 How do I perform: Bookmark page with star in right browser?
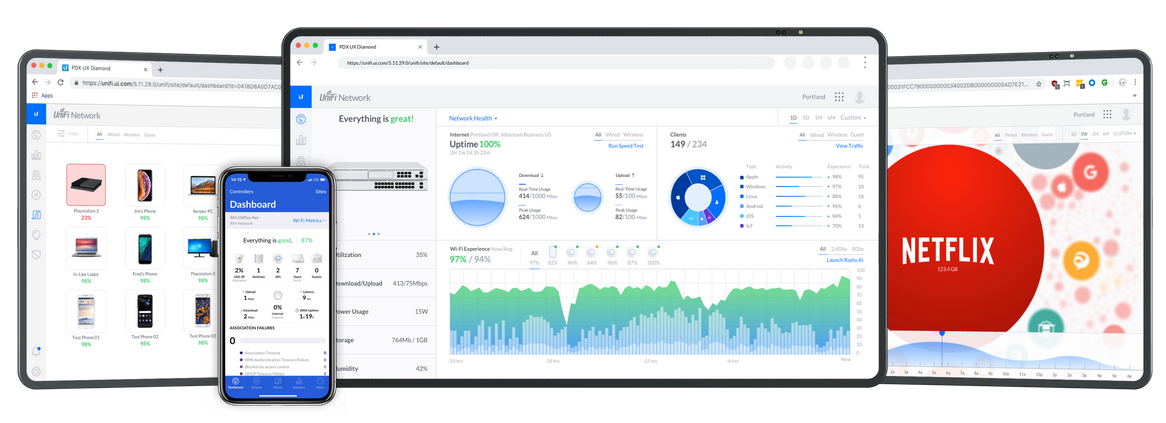click(x=1039, y=83)
